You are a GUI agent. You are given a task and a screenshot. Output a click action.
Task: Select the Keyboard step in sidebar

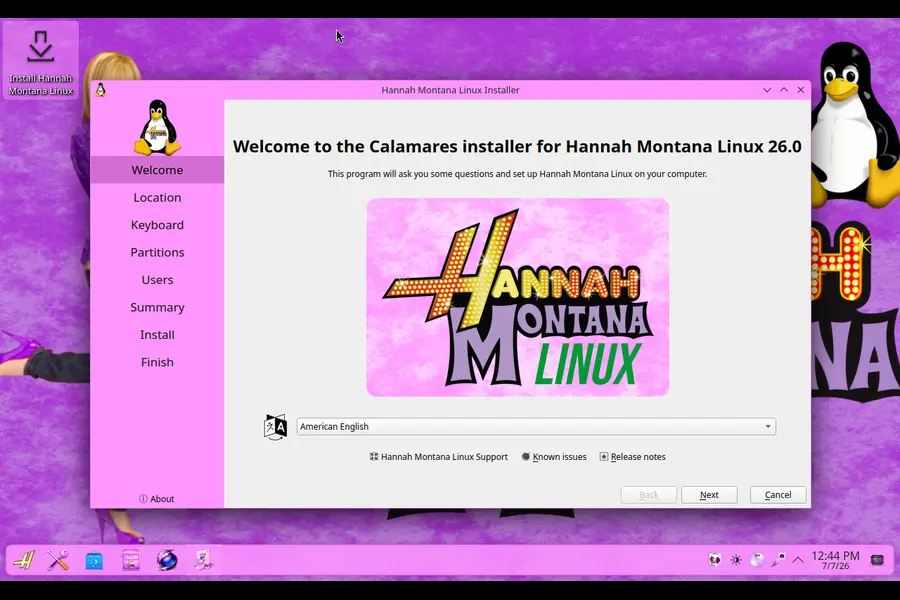tap(157, 225)
